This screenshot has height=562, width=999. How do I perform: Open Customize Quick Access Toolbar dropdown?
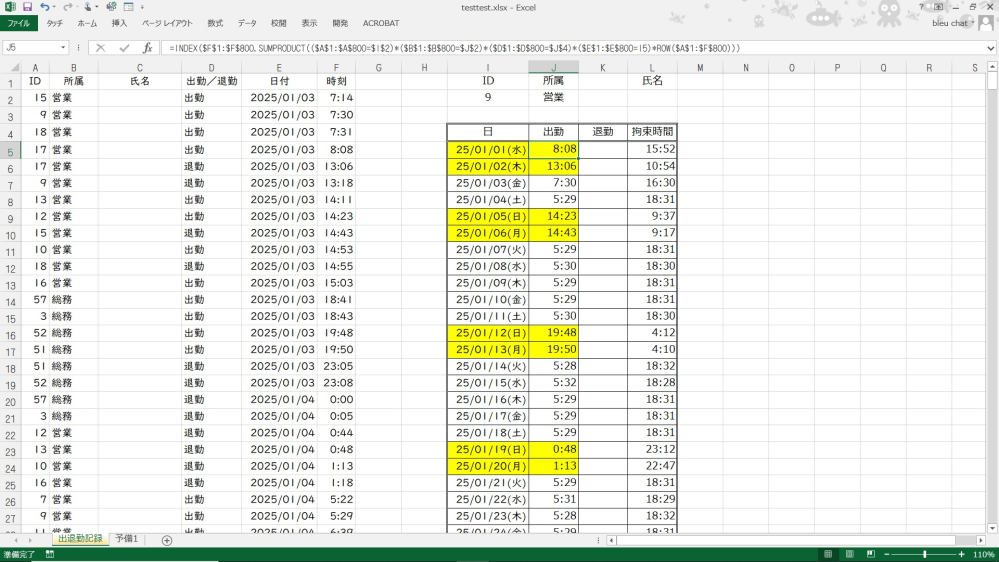(x=142, y=7)
